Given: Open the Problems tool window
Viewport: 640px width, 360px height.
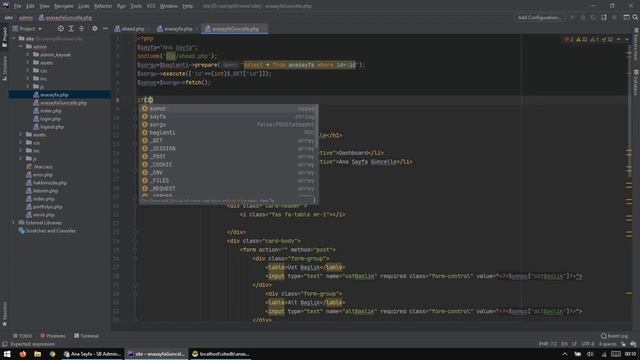Looking at the screenshot, I should [53, 336].
